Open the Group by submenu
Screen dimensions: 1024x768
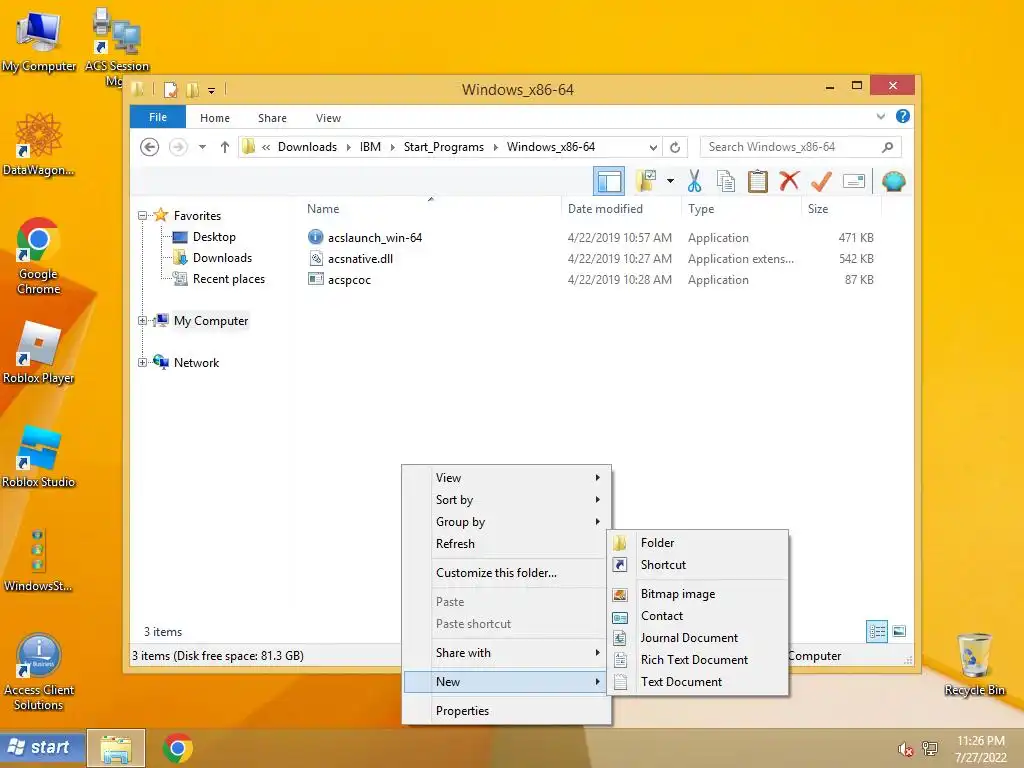click(507, 522)
